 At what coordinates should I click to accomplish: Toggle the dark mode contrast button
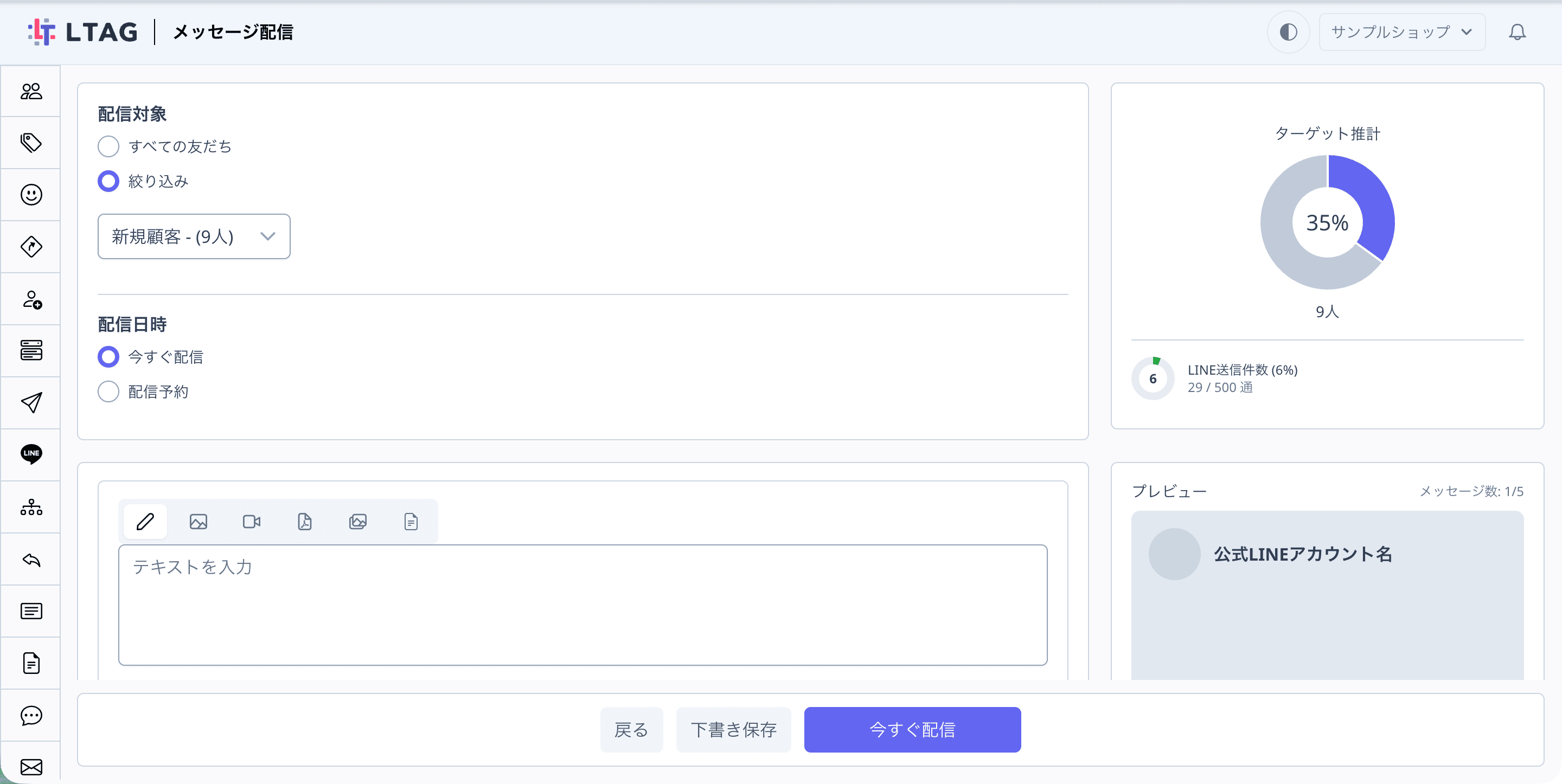pyautogui.click(x=1288, y=32)
